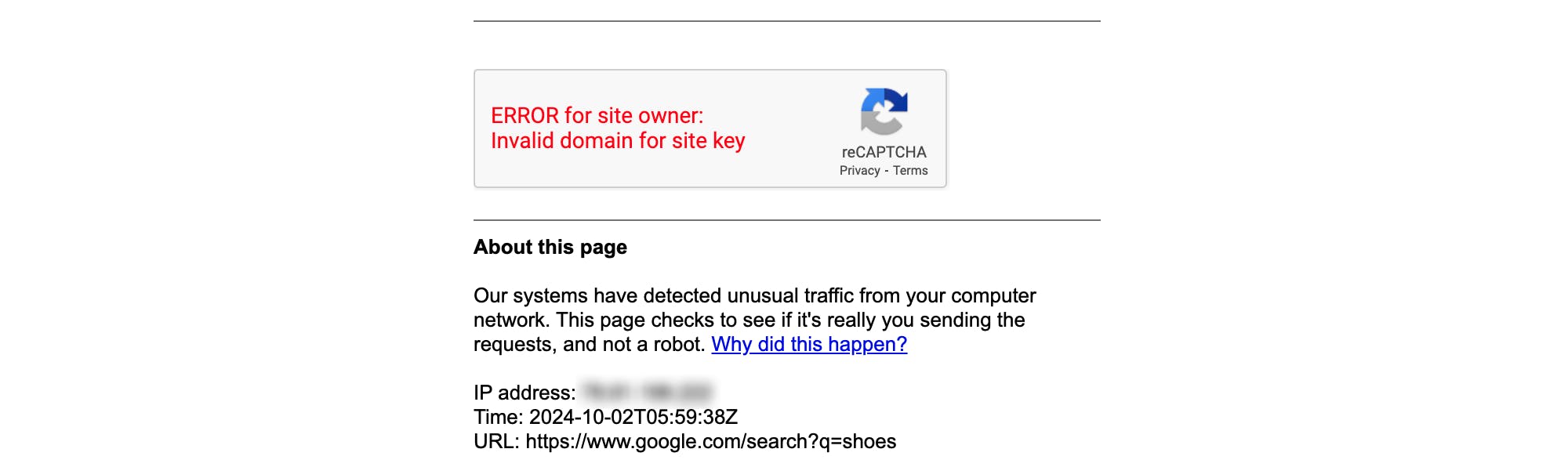
Task: Click the "About this page" heading
Action: point(550,248)
